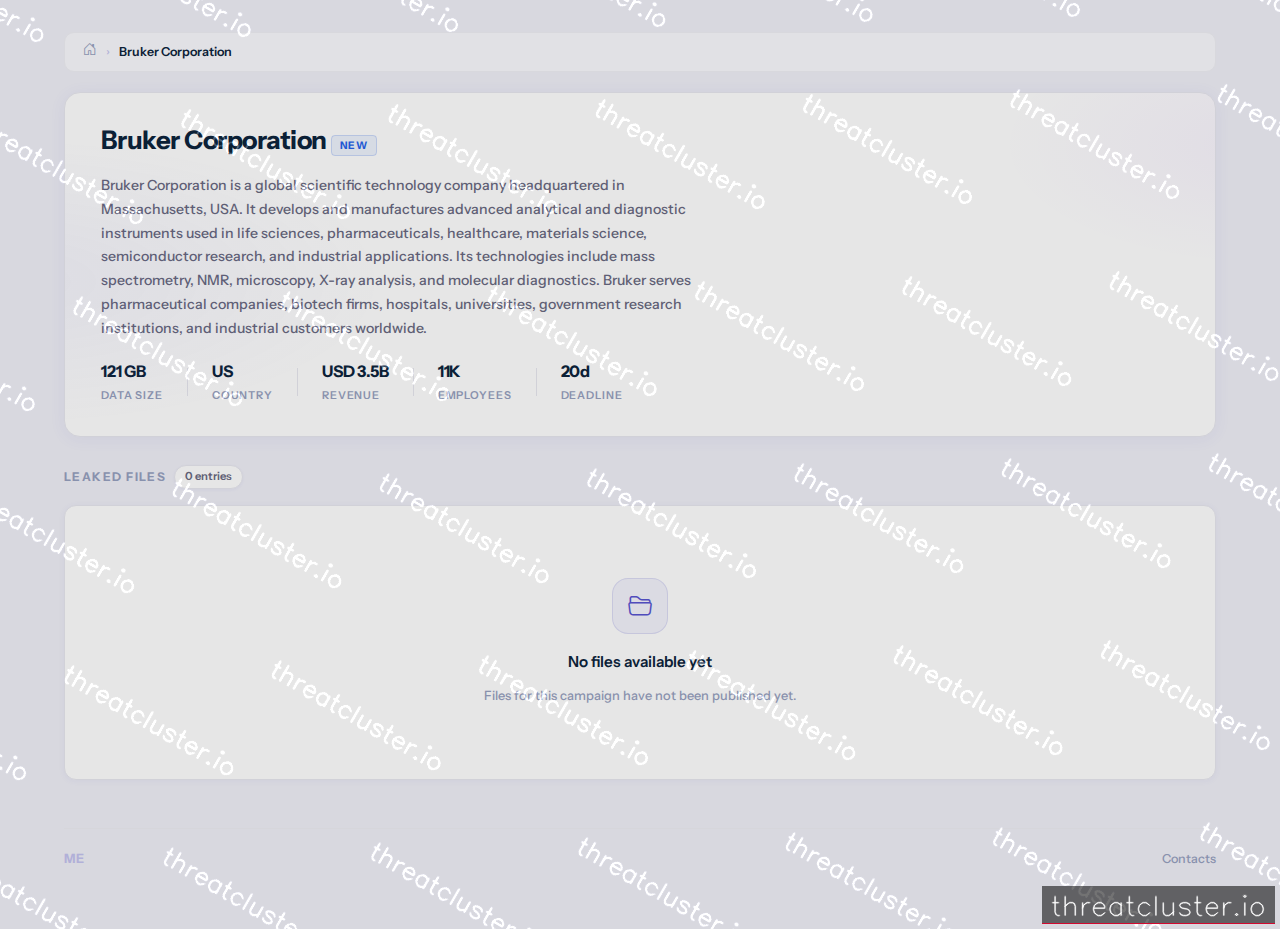Open the Contacts footer link

pyautogui.click(x=1189, y=859)
